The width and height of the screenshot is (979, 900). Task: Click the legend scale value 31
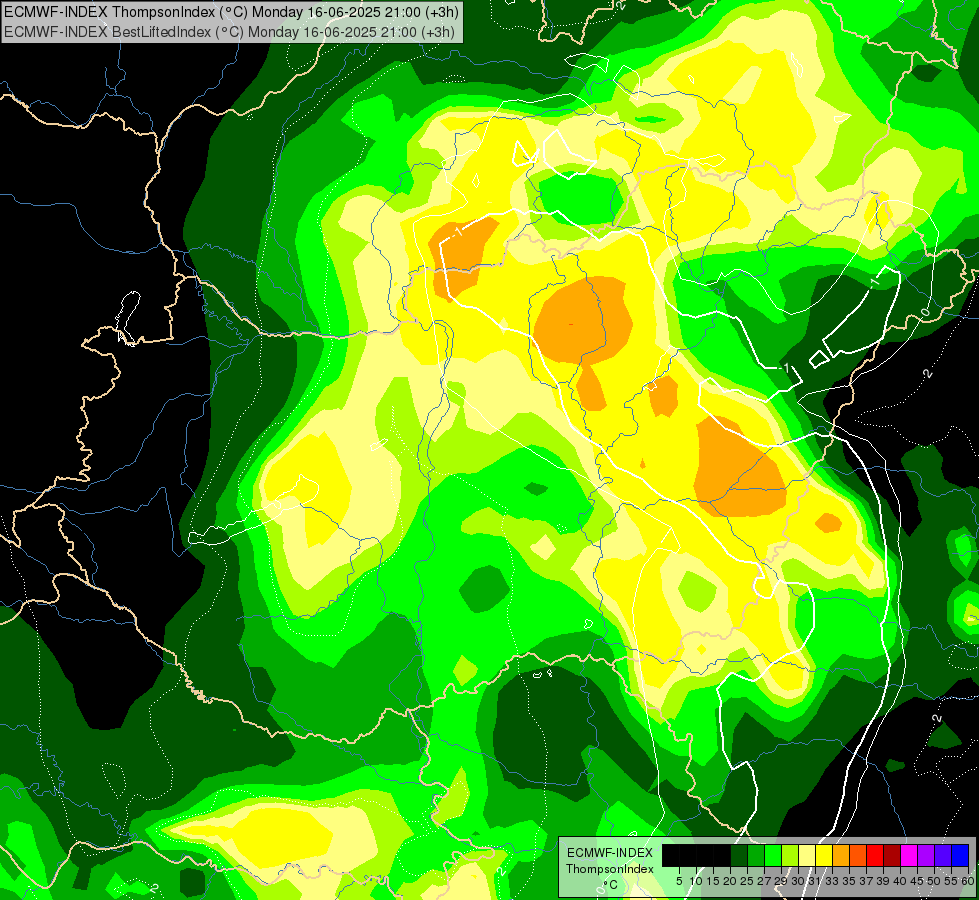[x=815, y=881]
